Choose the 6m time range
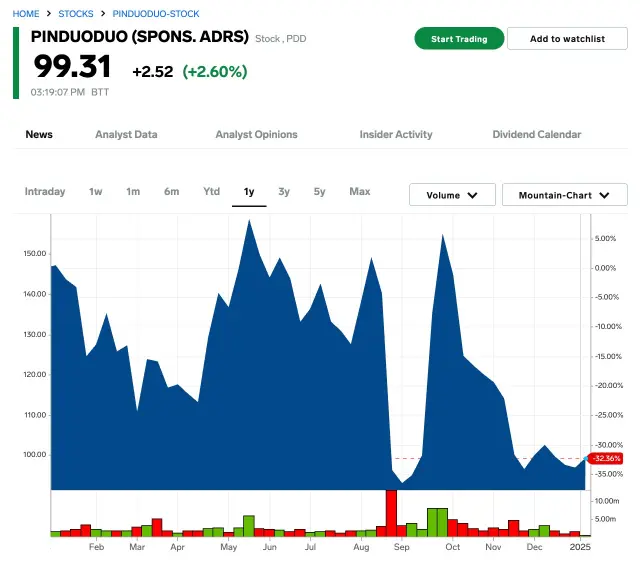The height and width of the screenshot is (562, 640). tap(172, 191)
